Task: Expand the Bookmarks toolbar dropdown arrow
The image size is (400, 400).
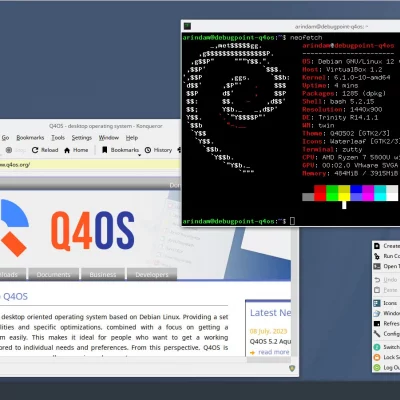Action: click(x=139, y=155)
